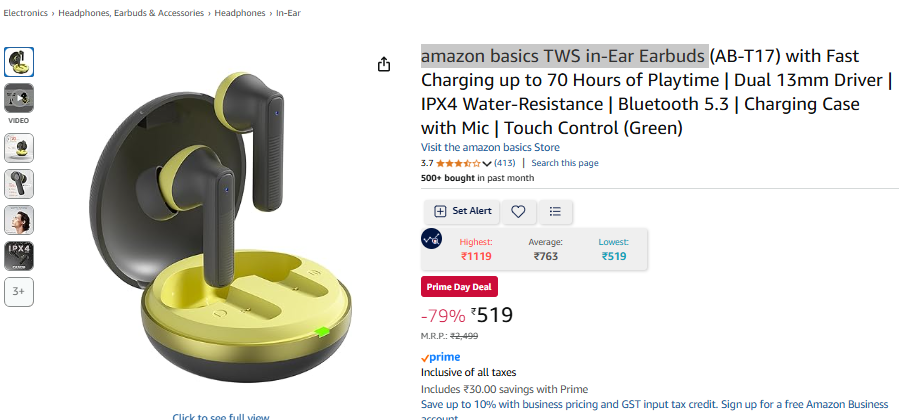Click the price tracker logo icon
907x420 pixels.
click(x=432, y=239)
